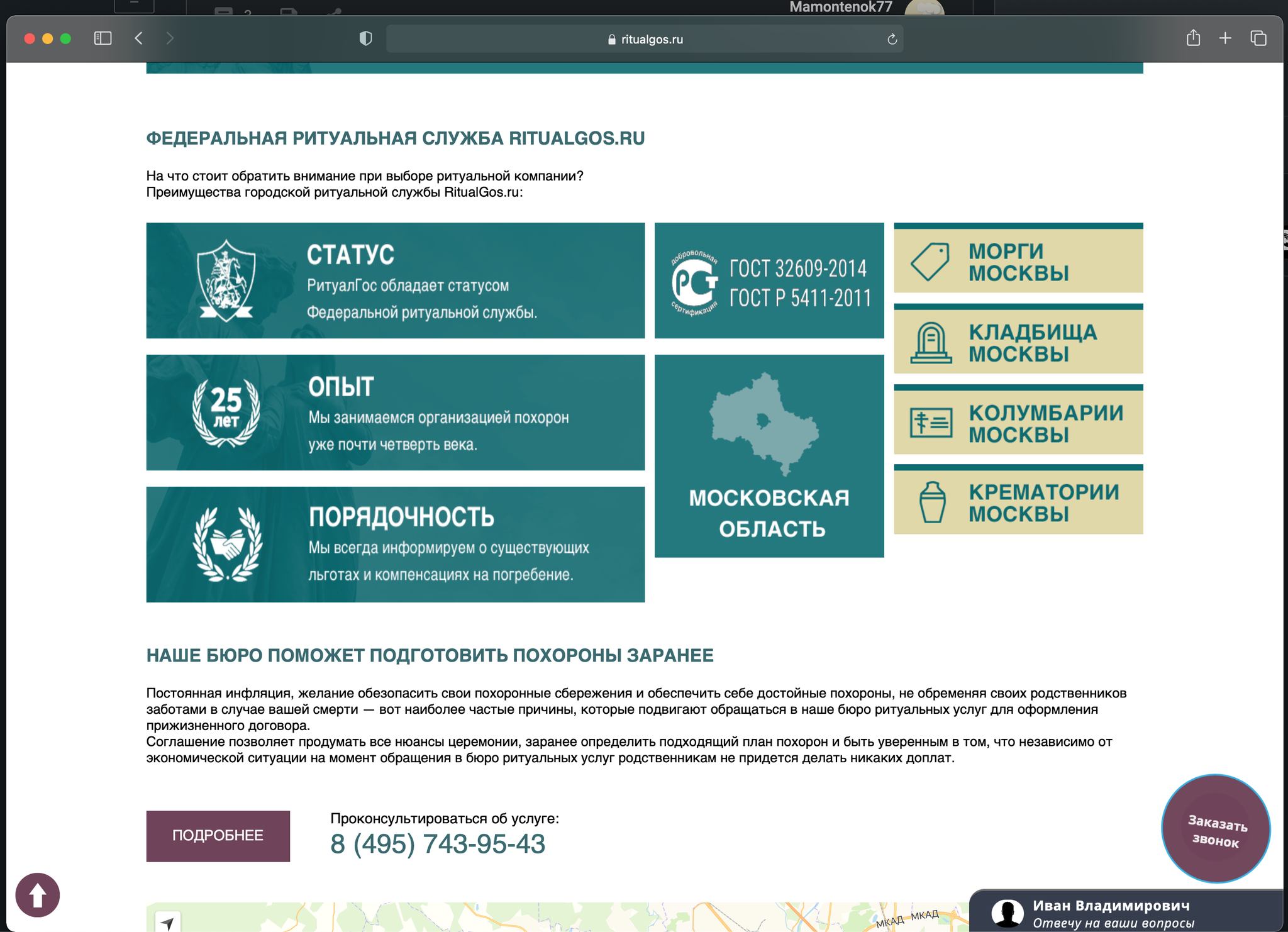Viewport: 1288px width, 932px height.
Task: Click the scroll-to-top arrow button
Action: pyautogui.click(x=37, y=894)
